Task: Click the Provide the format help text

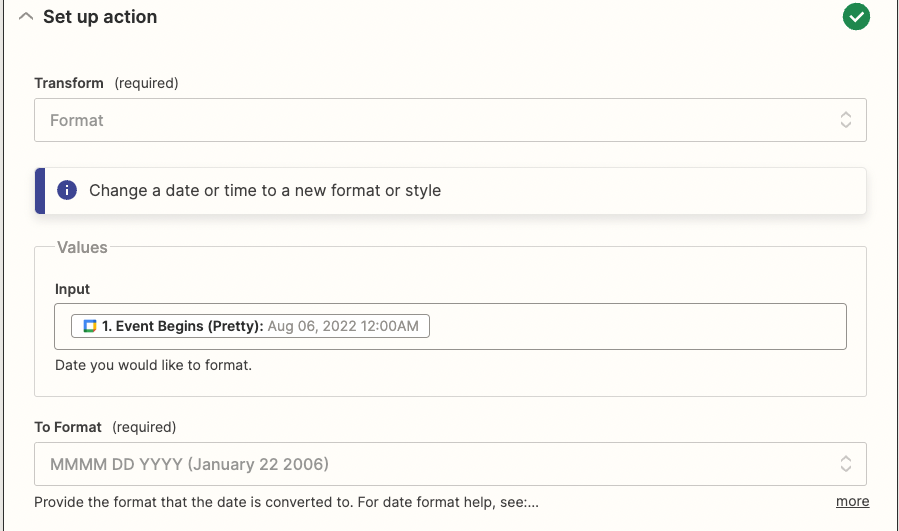Action: pos(286,502)
